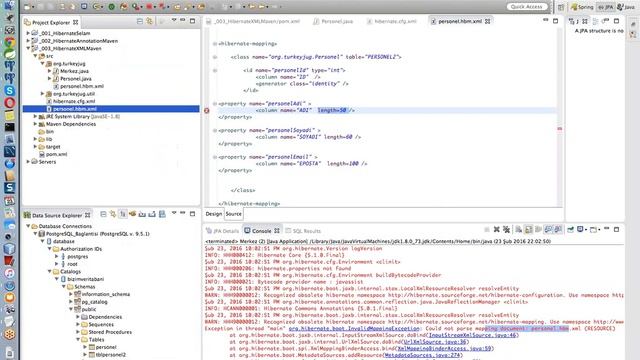Open the pom.xml editor tab

click(x=253, y=21)
